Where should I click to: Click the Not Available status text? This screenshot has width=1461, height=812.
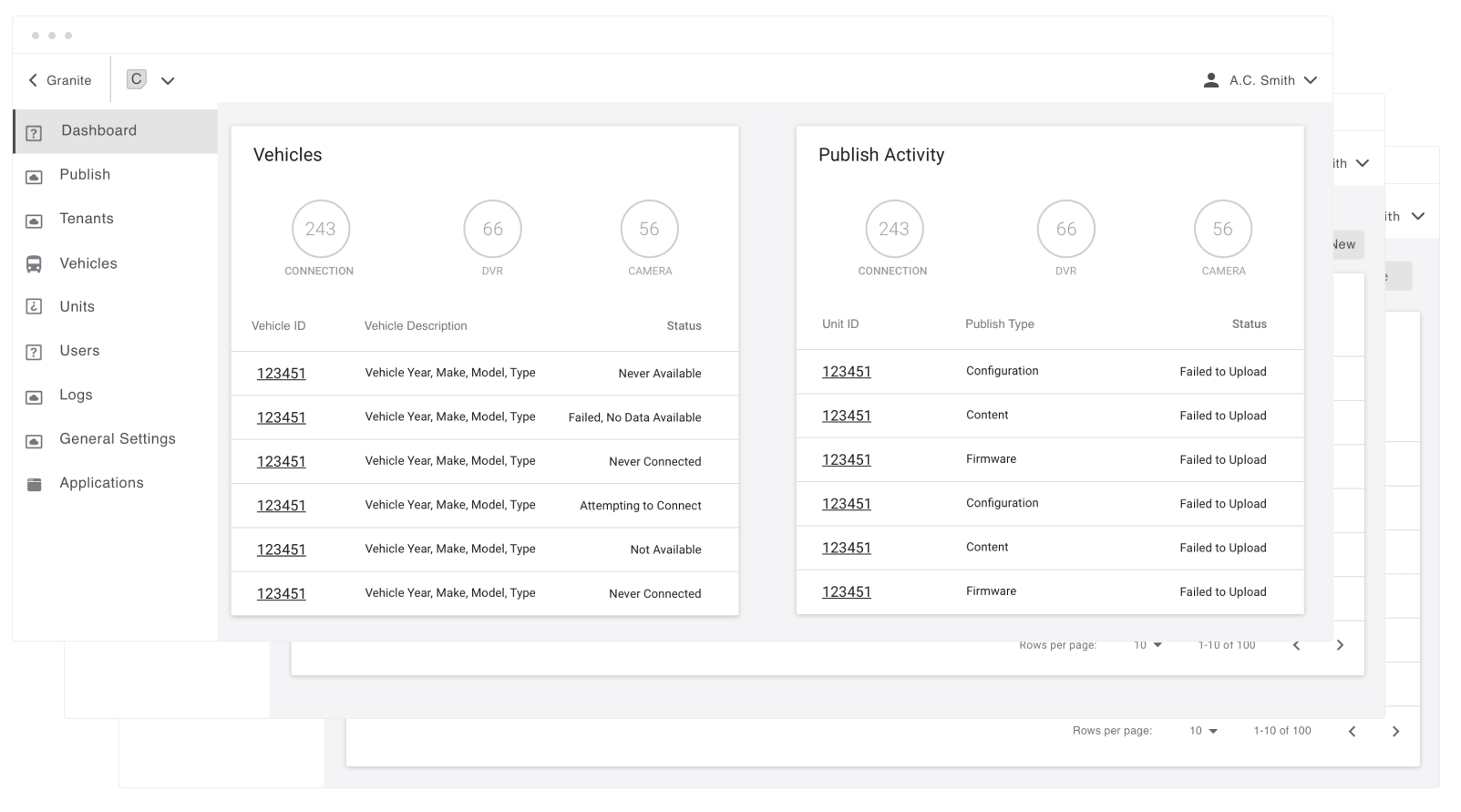point(665,550)
